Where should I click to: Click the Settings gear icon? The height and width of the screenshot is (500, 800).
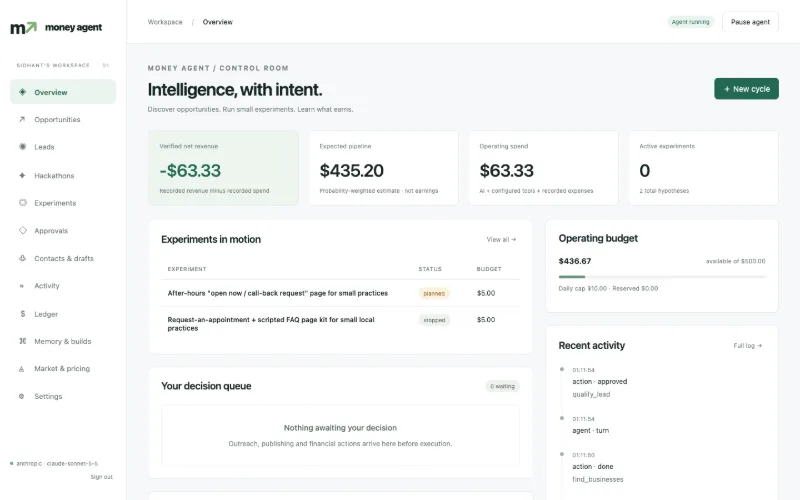tap(21, 396)
